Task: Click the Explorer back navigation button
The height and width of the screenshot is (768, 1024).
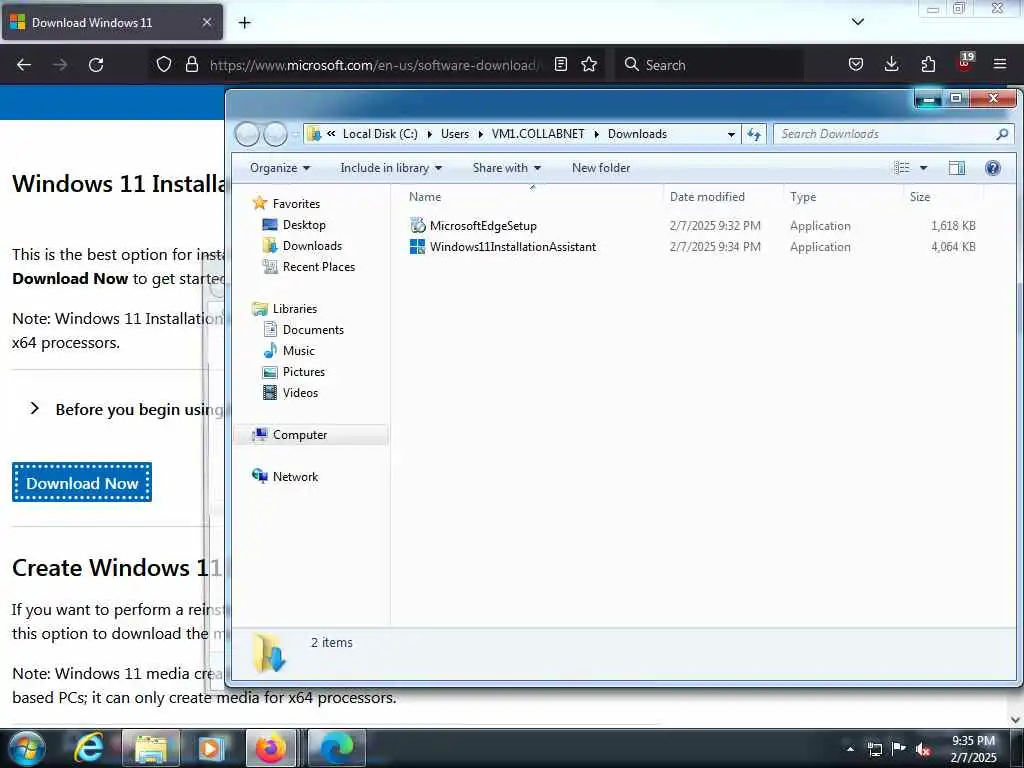Action: tap(247, 134)
